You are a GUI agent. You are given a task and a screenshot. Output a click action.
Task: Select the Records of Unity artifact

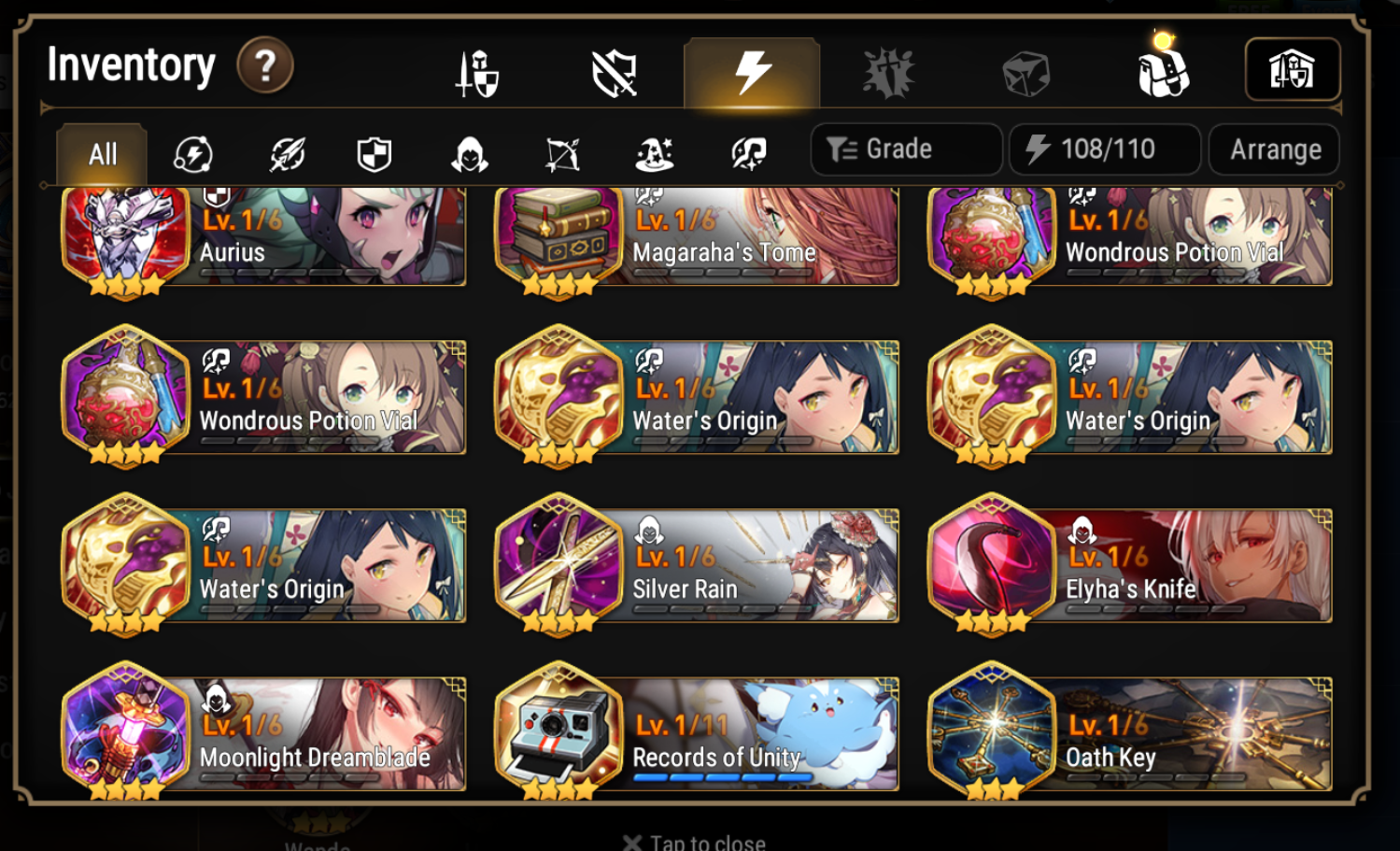click(697, 732)
